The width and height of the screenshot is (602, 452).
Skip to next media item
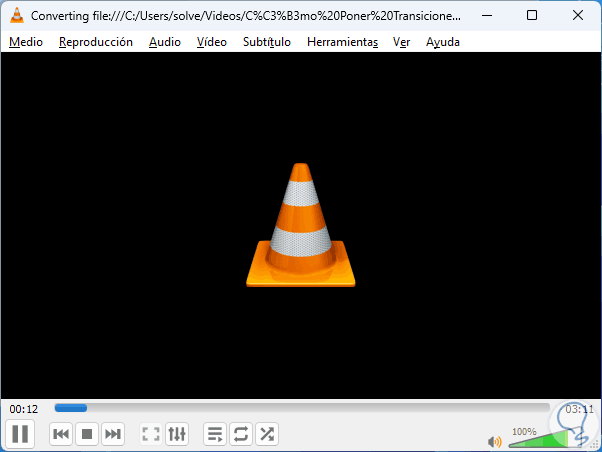click(113, 434)
